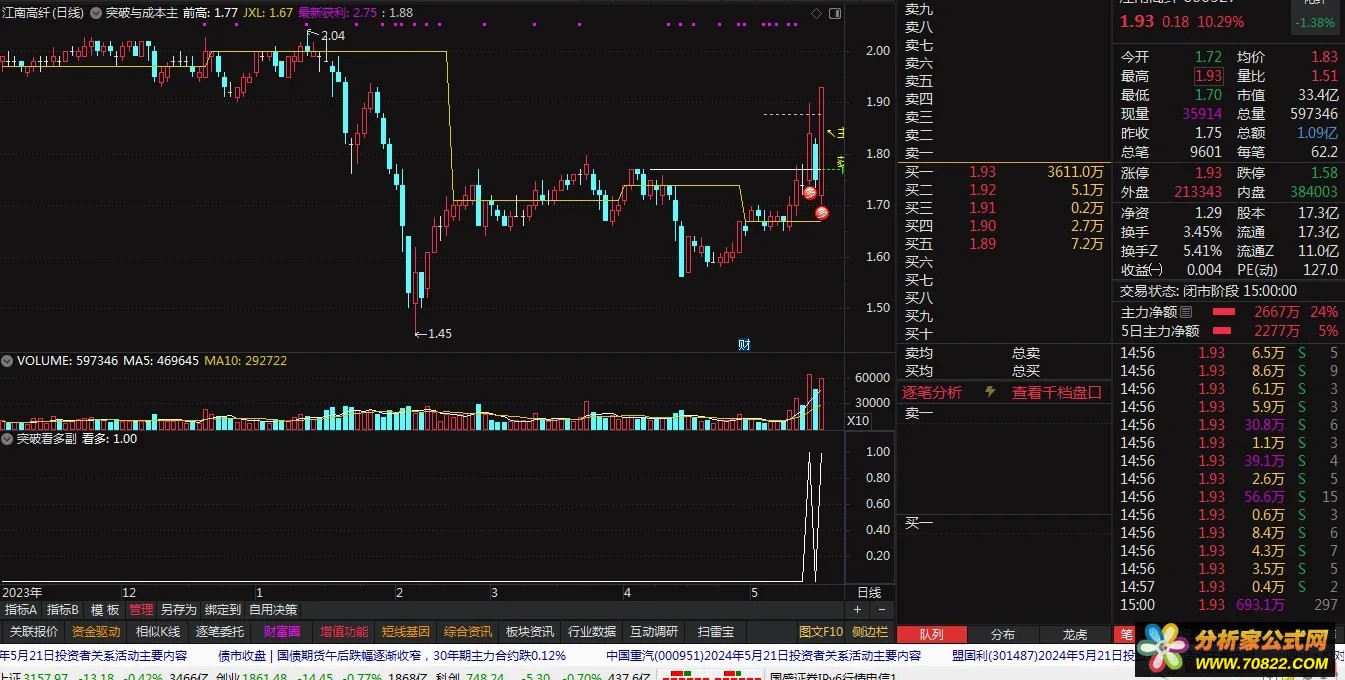Switch to 队列 tab

coord(931,634)
